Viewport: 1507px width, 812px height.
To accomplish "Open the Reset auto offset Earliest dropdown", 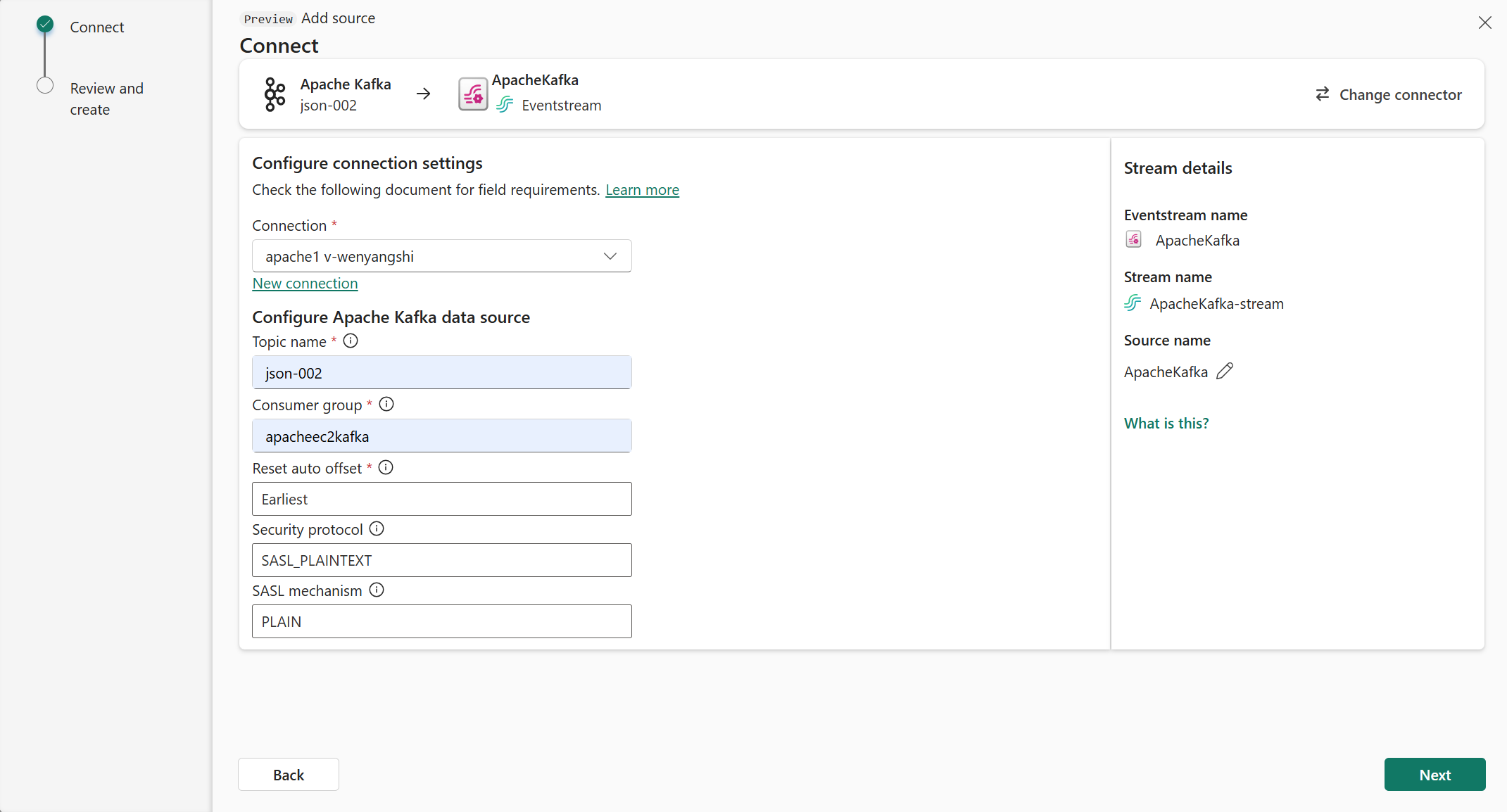I will pyautogui.click(x=442, y=499).
